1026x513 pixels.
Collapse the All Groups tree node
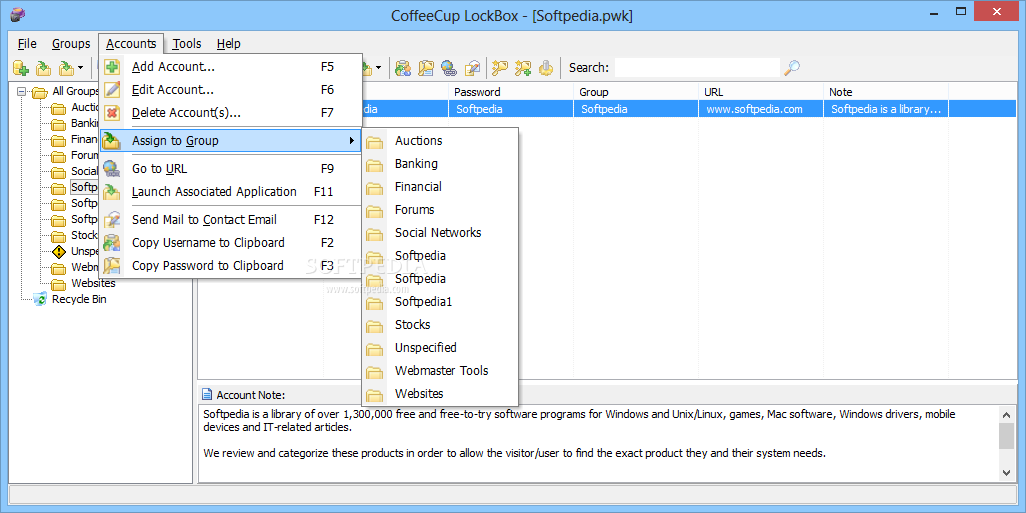click(22, 92)
